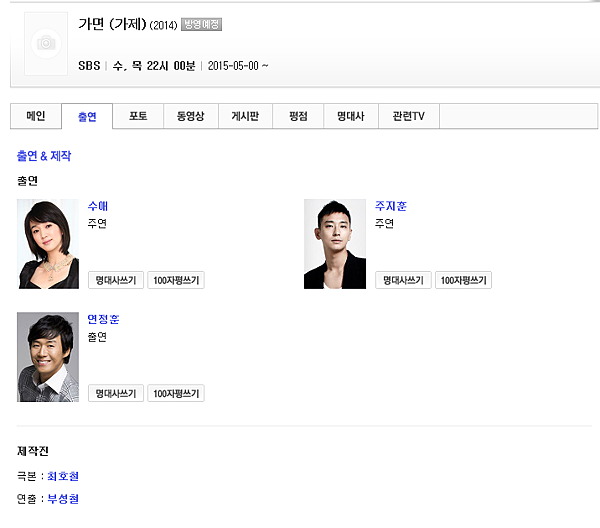This screenshot has width=600, height=528.
Task: Click 주연 role label under 주지훈
Action: tap(384, 223)
